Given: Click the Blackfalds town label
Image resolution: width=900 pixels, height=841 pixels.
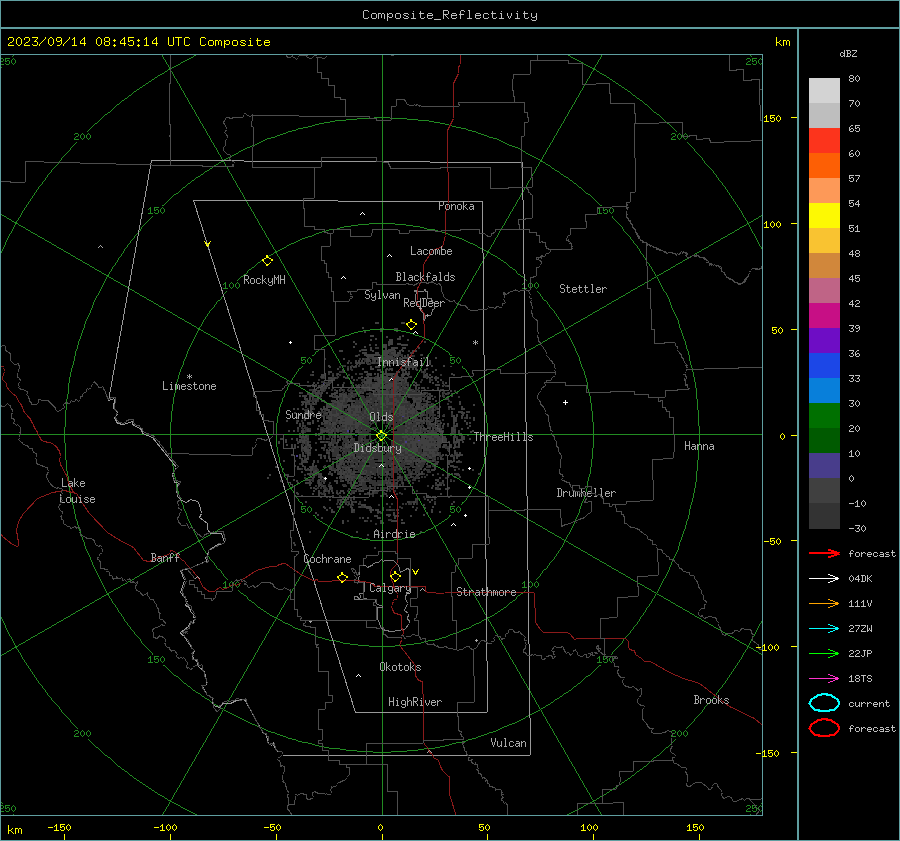Looking at the screenshot, I should (x=425, y=277).
